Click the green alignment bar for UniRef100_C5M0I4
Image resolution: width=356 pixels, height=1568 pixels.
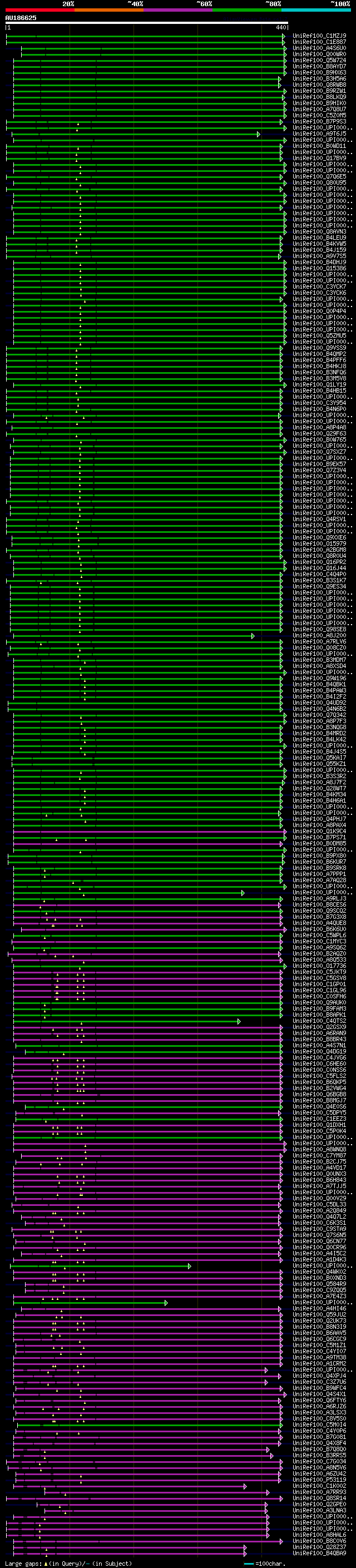coord(150,1424)
